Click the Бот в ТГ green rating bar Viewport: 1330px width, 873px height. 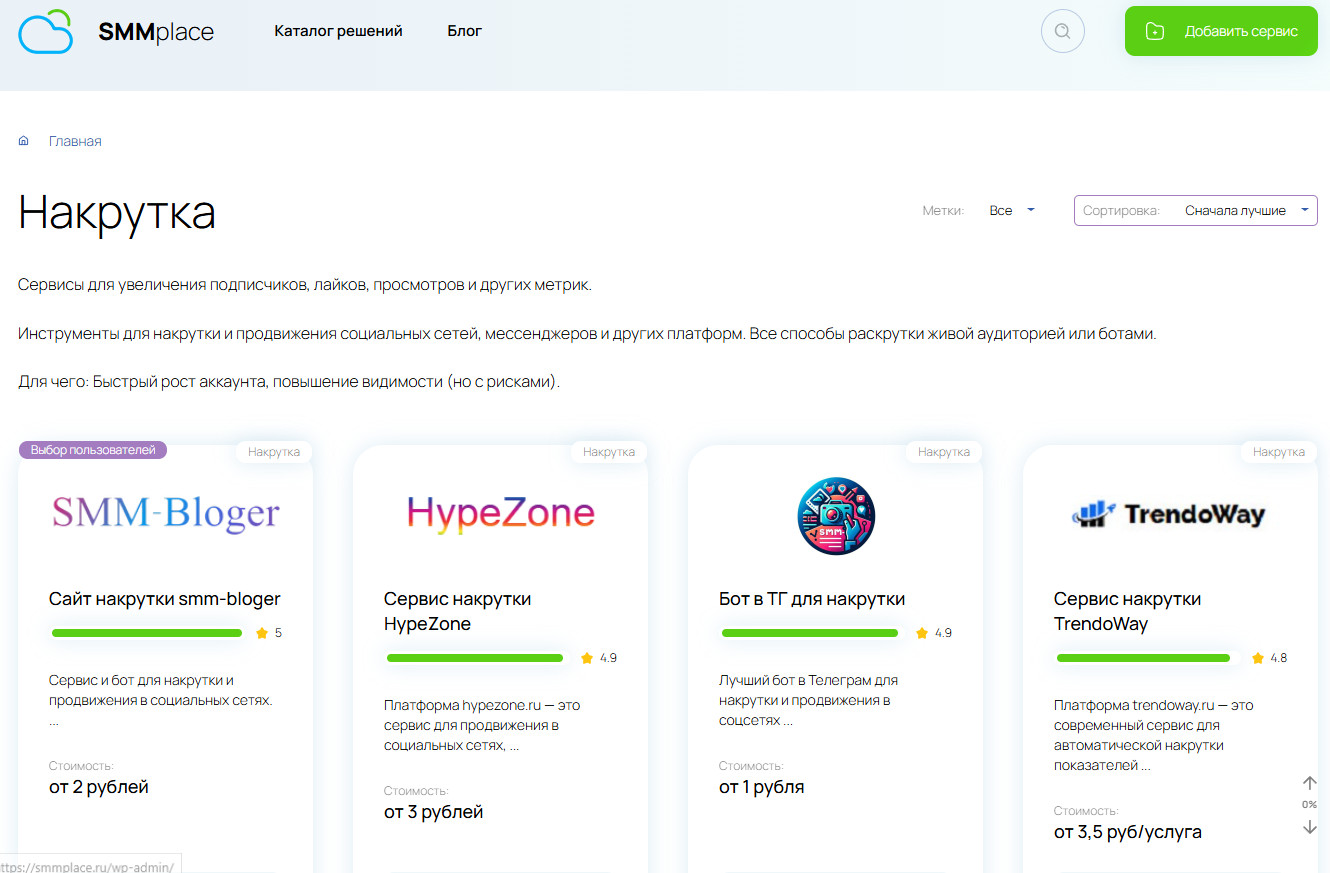pos(810,633)
